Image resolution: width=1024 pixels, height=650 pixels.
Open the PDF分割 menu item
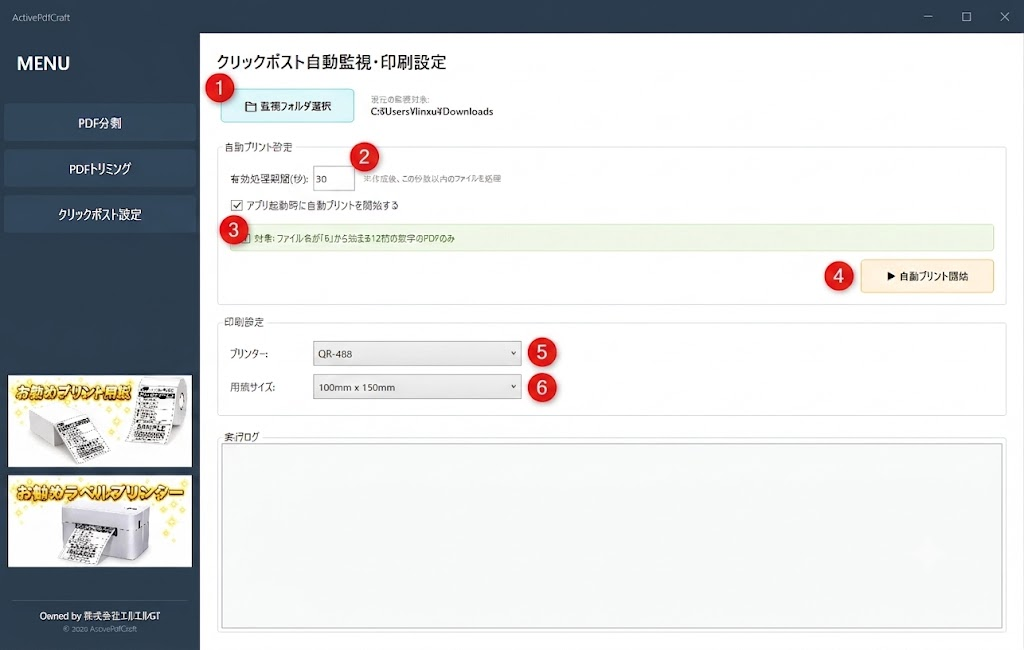[100, 123]
